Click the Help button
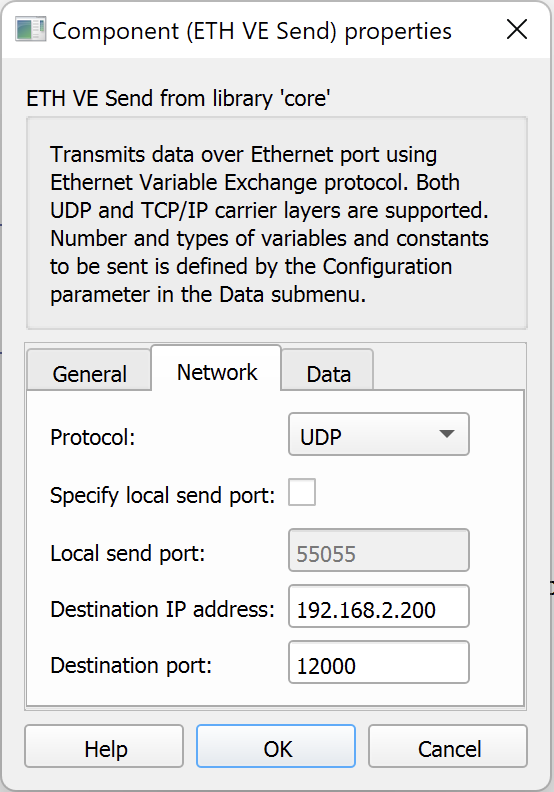Image resolution: width=554 pixels, height=792 pixels. pos(104,747)
